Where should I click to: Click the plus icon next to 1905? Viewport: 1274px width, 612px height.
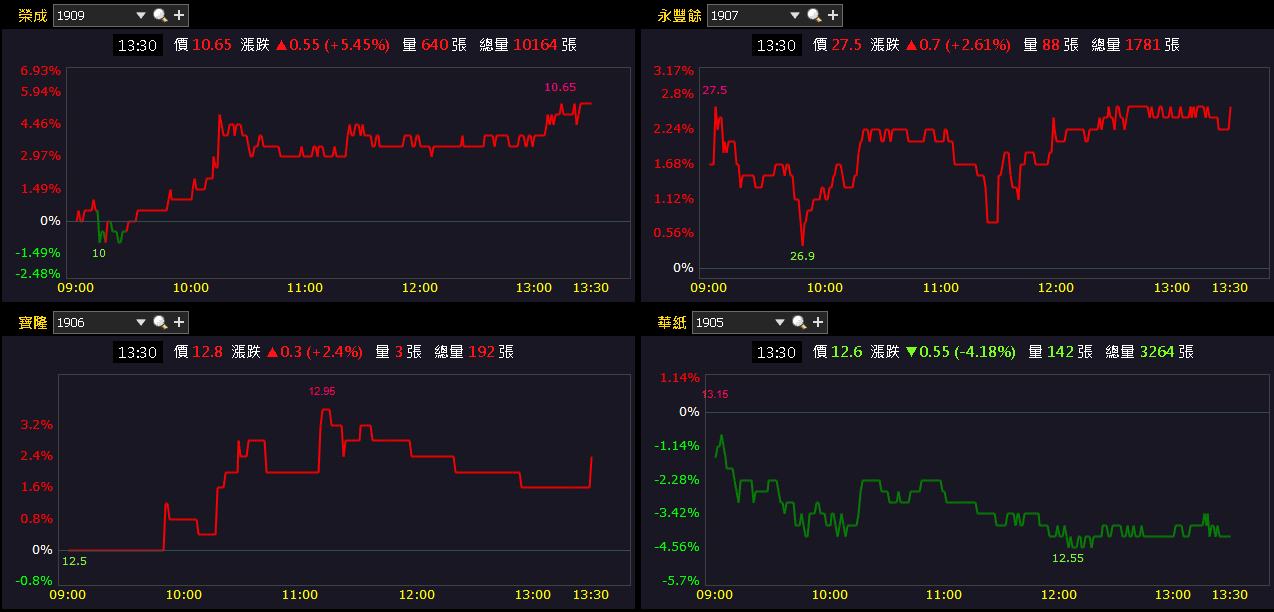818,322
